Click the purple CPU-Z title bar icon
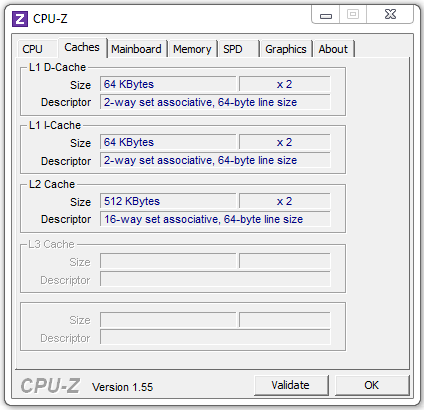Screen dimensions: 424x410 coord(20,19)
